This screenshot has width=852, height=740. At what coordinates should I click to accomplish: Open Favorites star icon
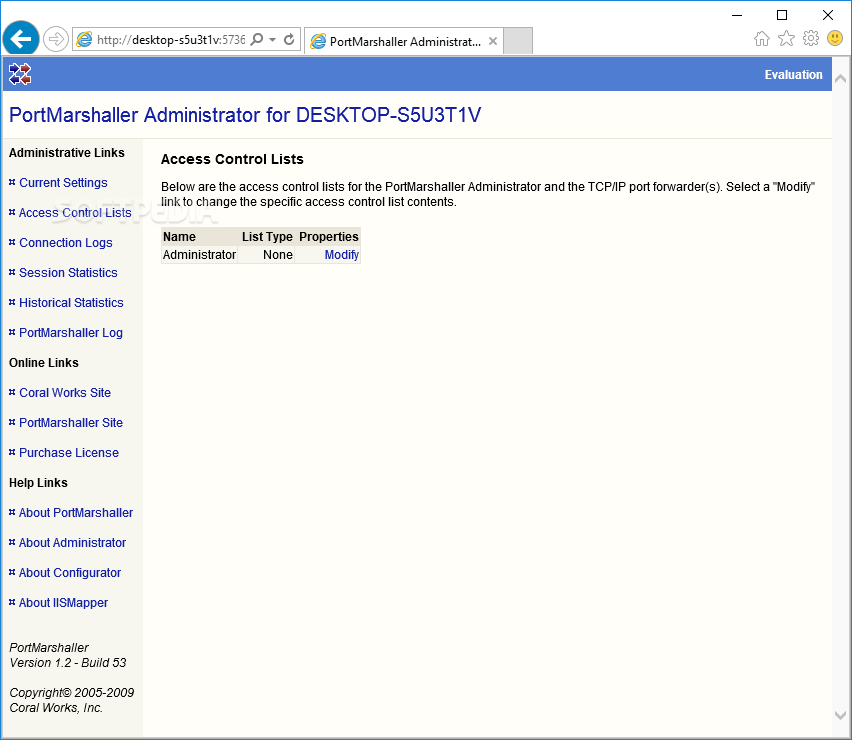coord(786,39)
